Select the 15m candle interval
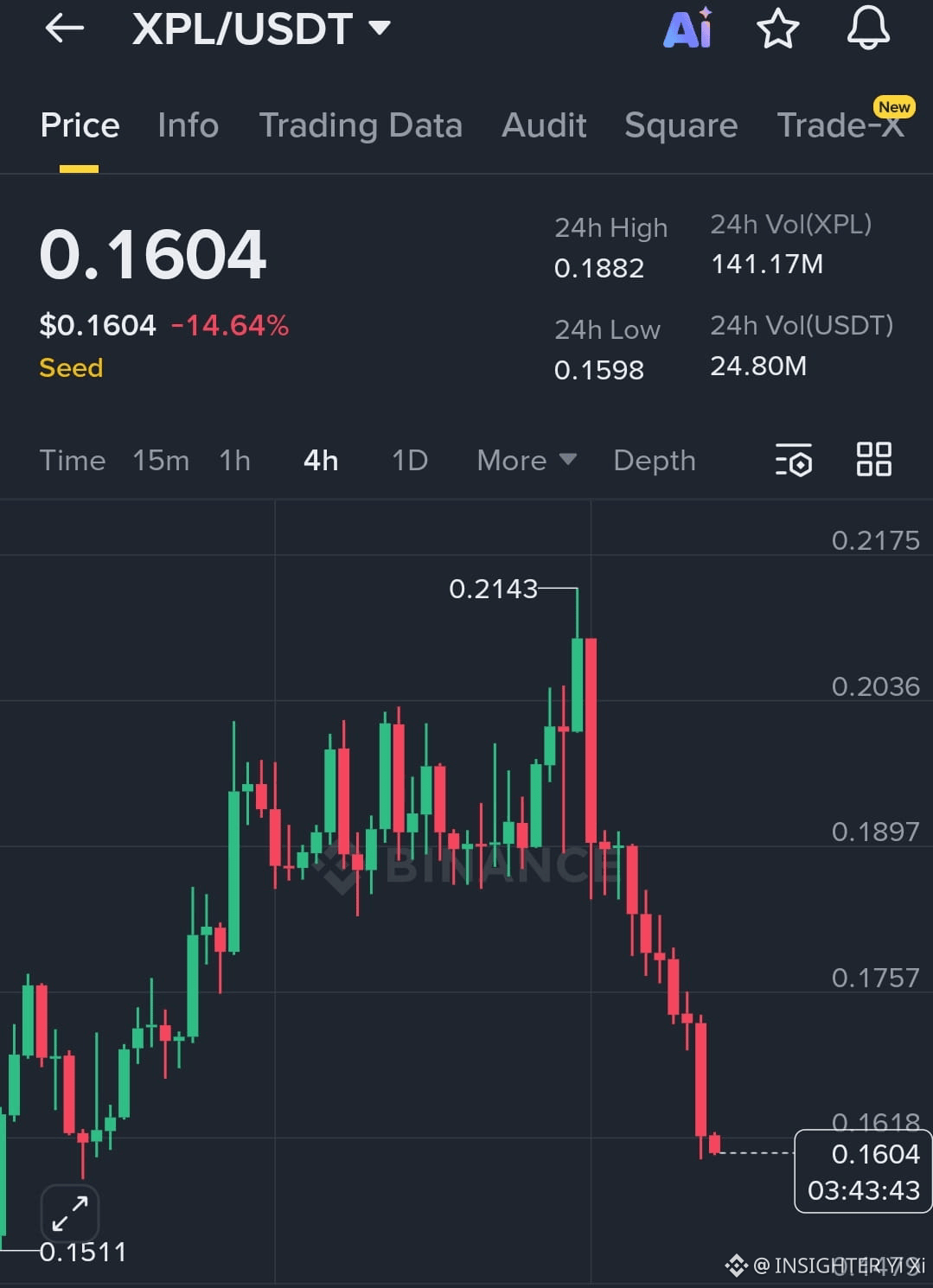933x1288 pixels. [x=161, y=461]
